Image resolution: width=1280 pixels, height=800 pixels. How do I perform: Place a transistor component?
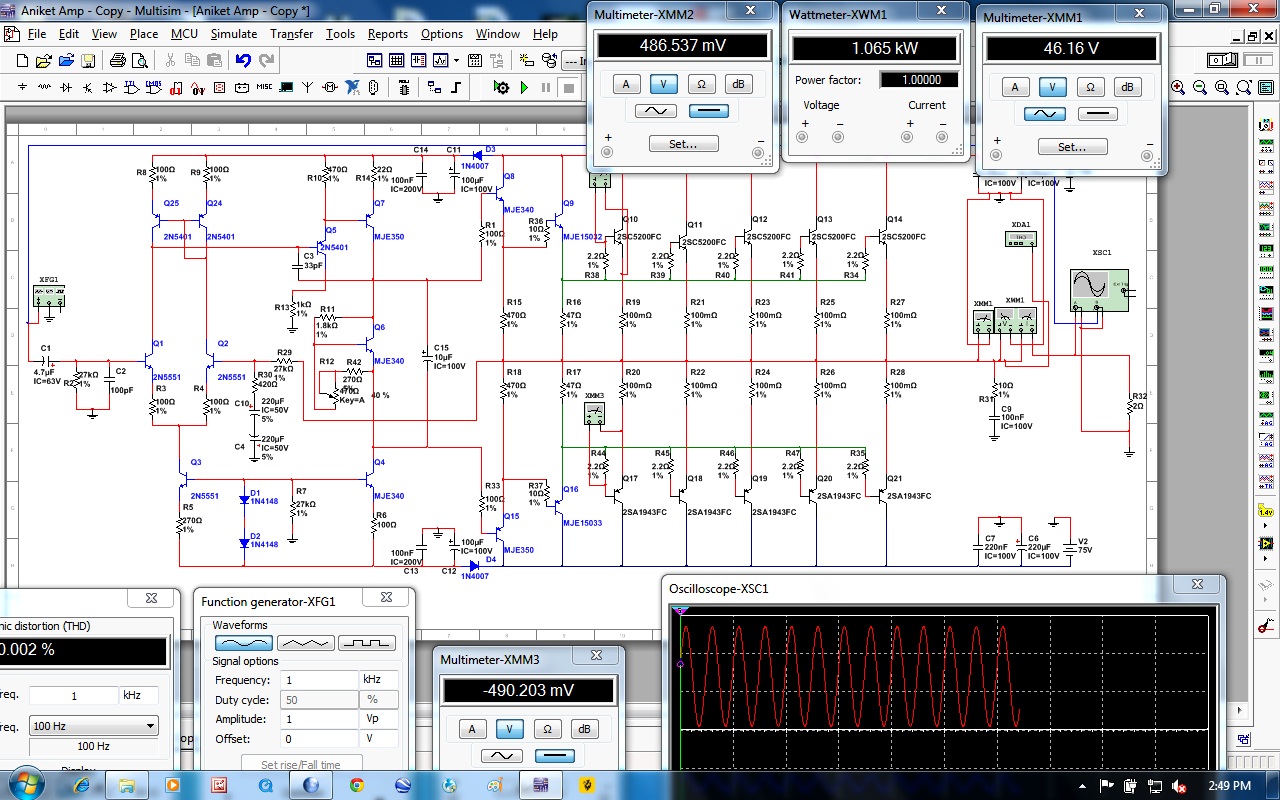click(x=88, y=87)
